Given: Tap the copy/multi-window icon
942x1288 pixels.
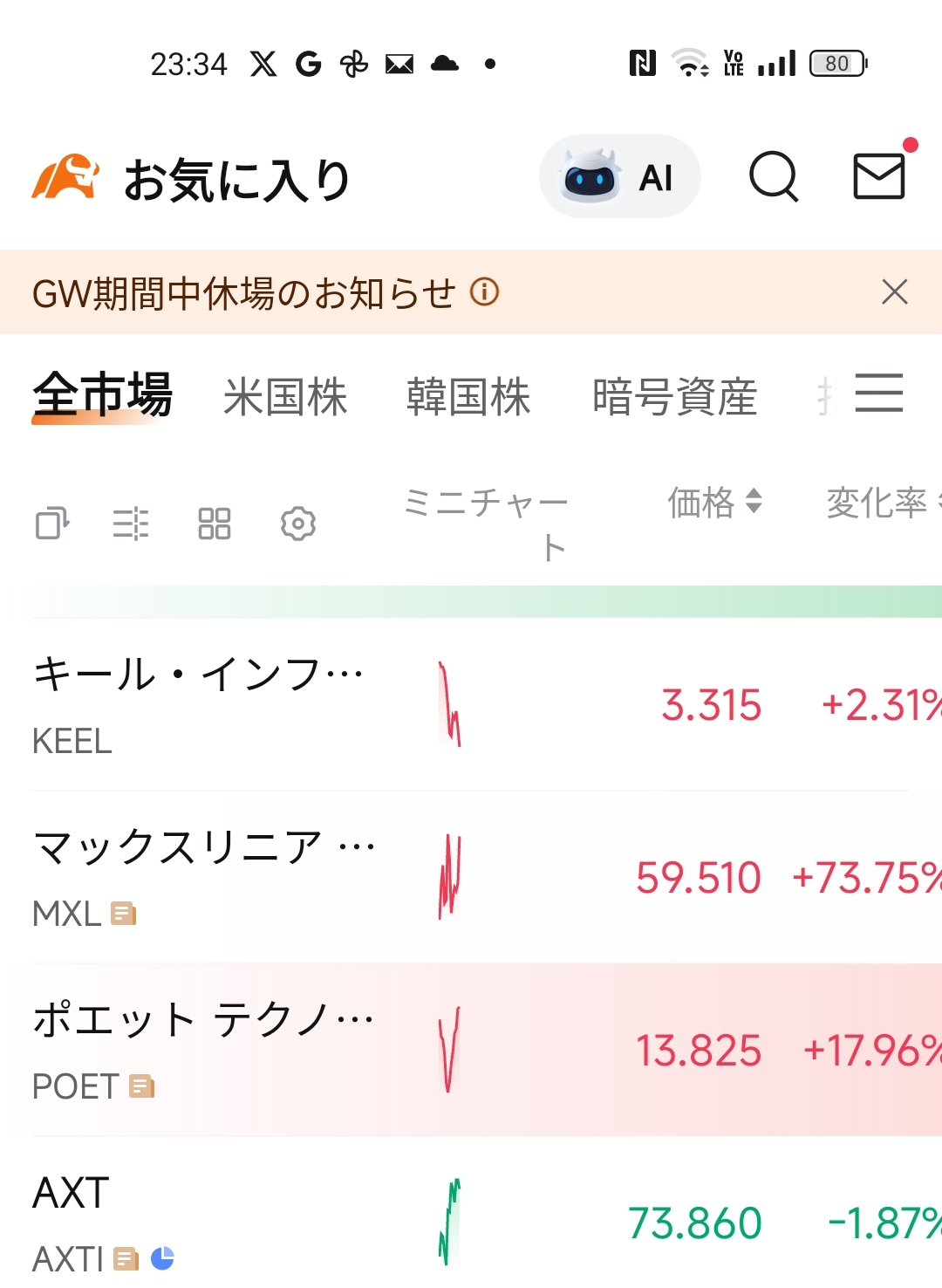Looking at the screenshot, I should point(52,524).
